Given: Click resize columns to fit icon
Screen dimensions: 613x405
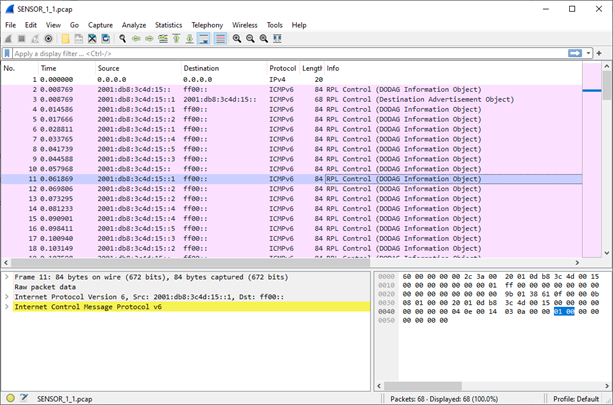Looking at the screenshot, I should pos(277,39).
